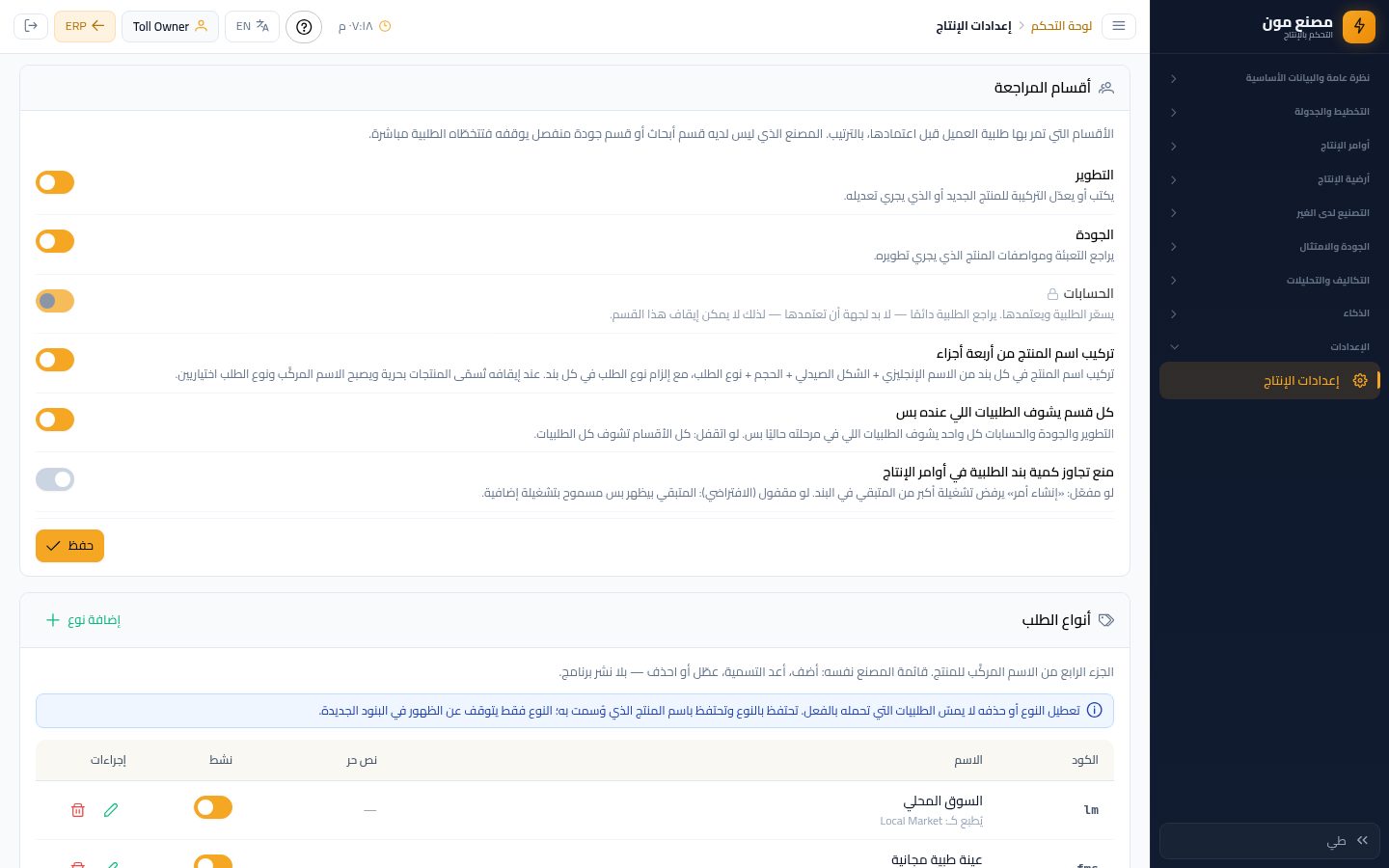Click the people icon beside أقسام المراجعة

(1106, 88)
